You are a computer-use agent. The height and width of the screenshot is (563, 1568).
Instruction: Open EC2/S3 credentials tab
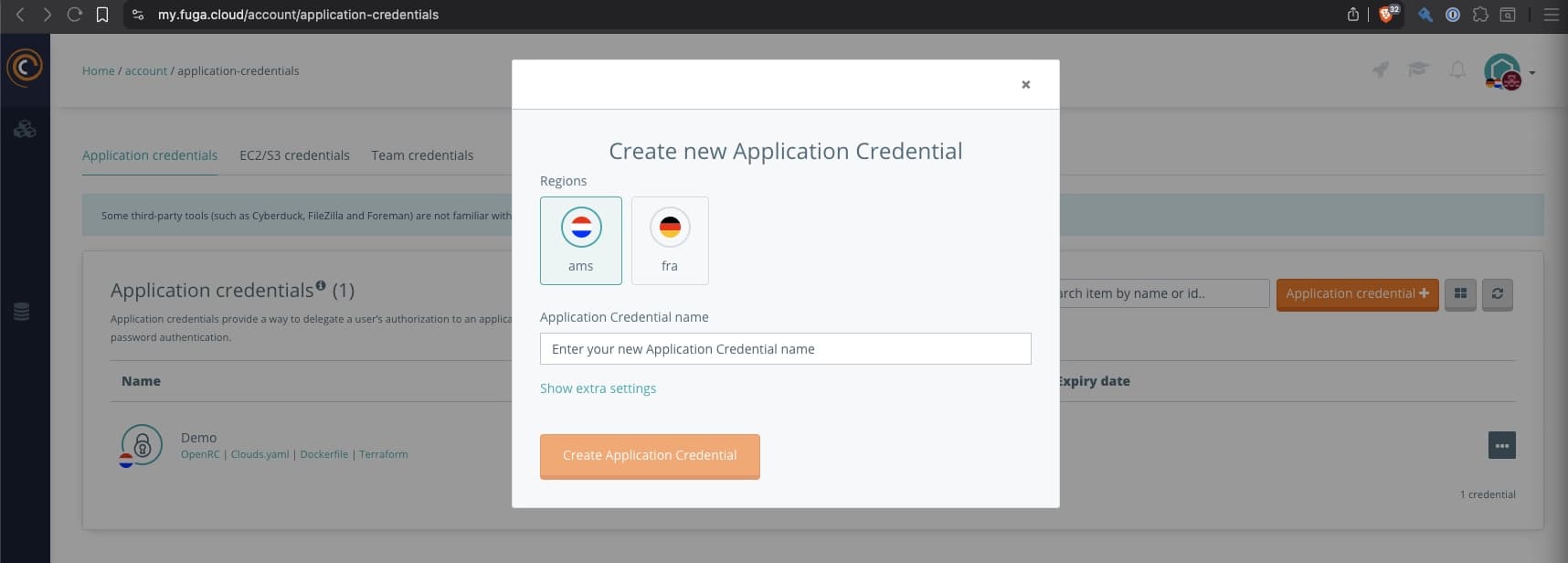(294, 155)
